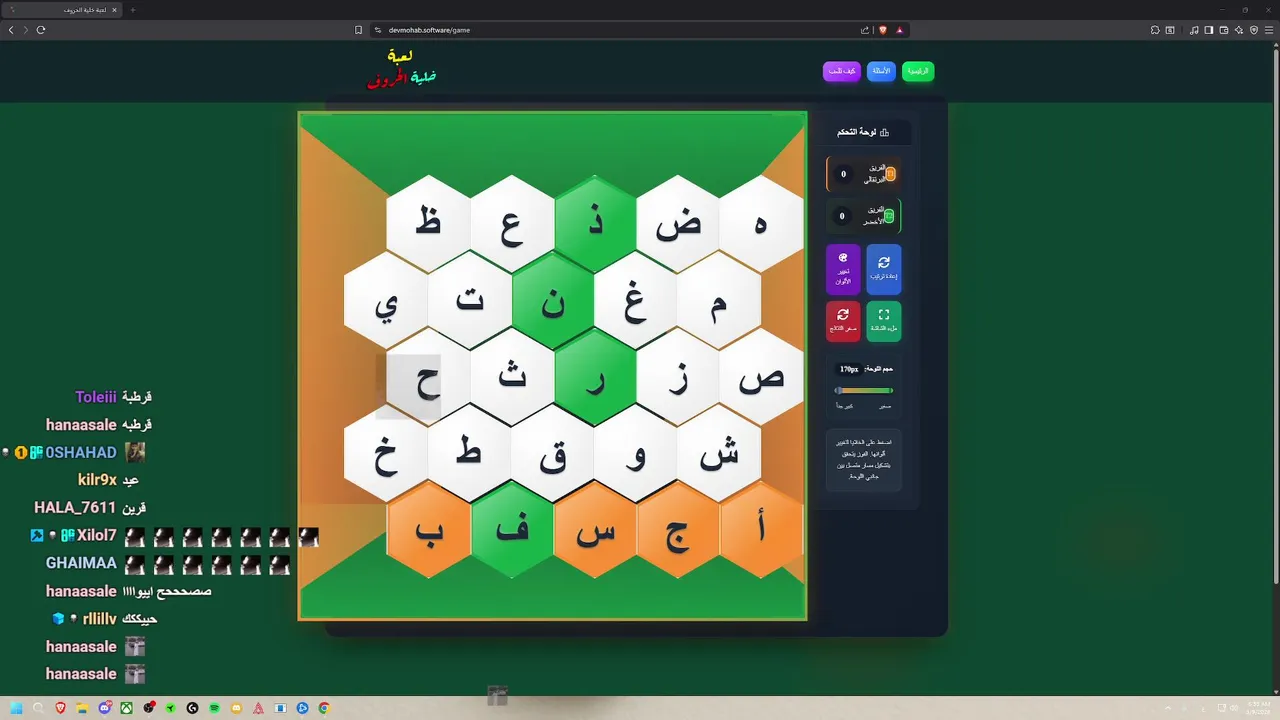Screen dimensions: 1280x720
Task: Click the green الرئيسية home nav button
Action: (x=918, y=71)
